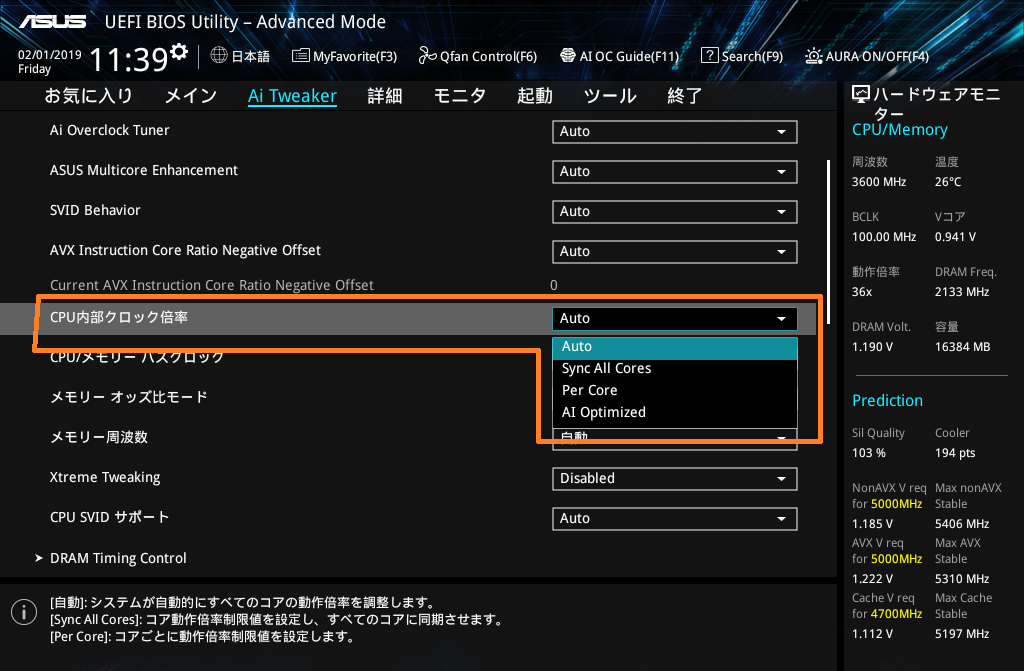The width and height of the screenshot is (1024, 671).
Task: Switch to the お気に入り tab
Action: coord(88,96)
